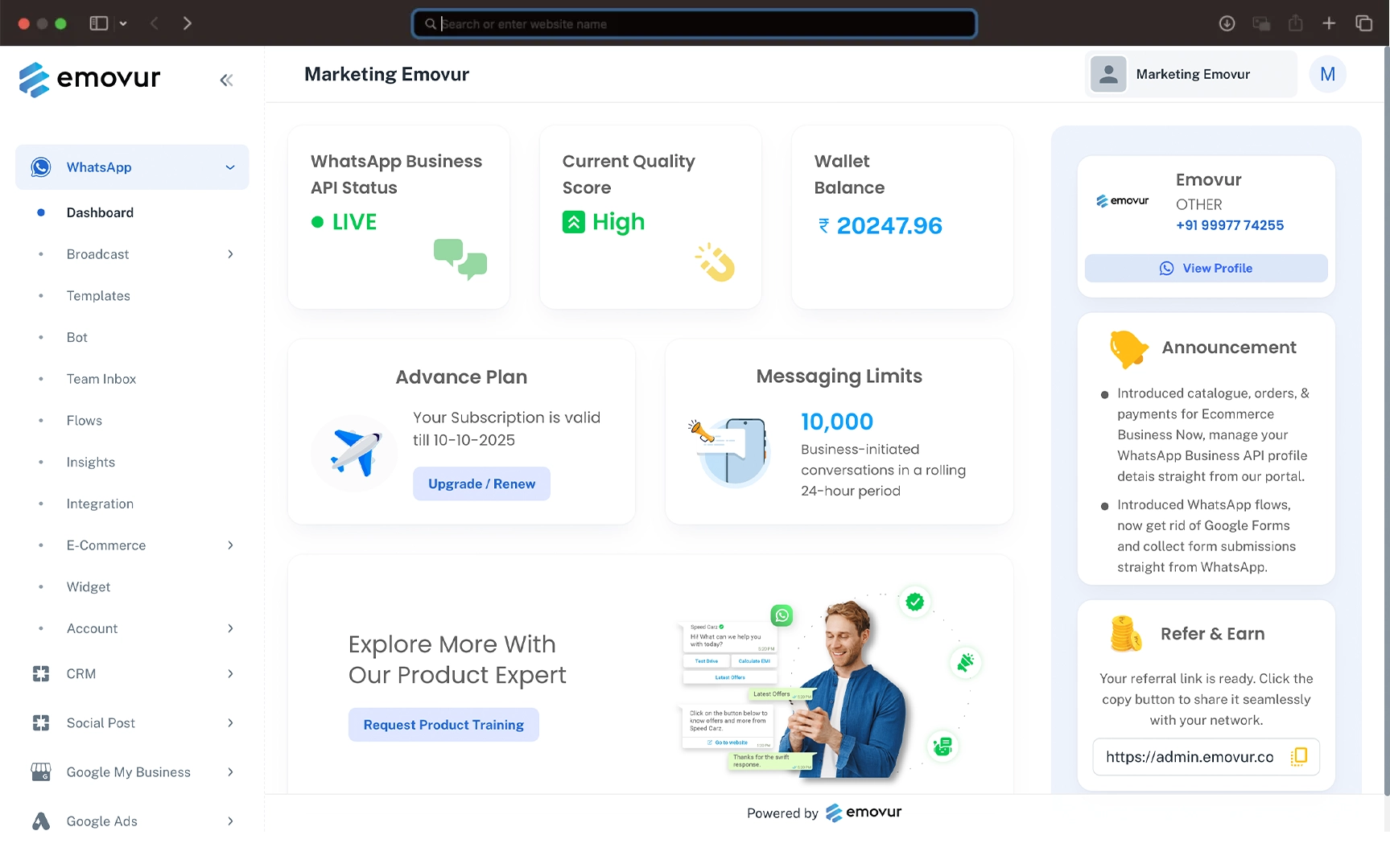Viewport: 1390px width, 868px height.
Task: Open the Marketing Emovur account selector
Action: [x=1191, y=74]
